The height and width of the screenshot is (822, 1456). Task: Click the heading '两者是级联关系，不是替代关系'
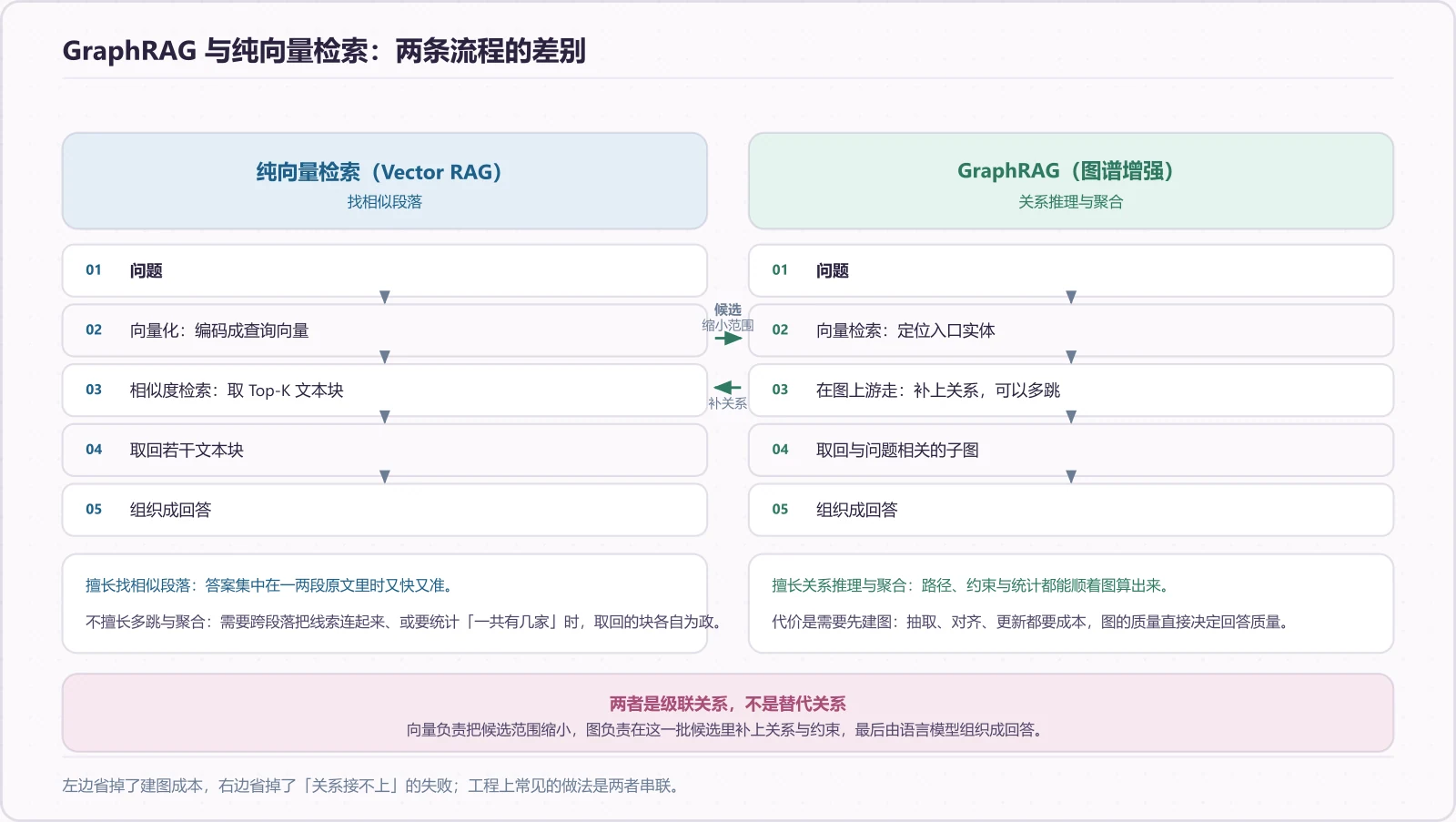[x=728, y=704]
